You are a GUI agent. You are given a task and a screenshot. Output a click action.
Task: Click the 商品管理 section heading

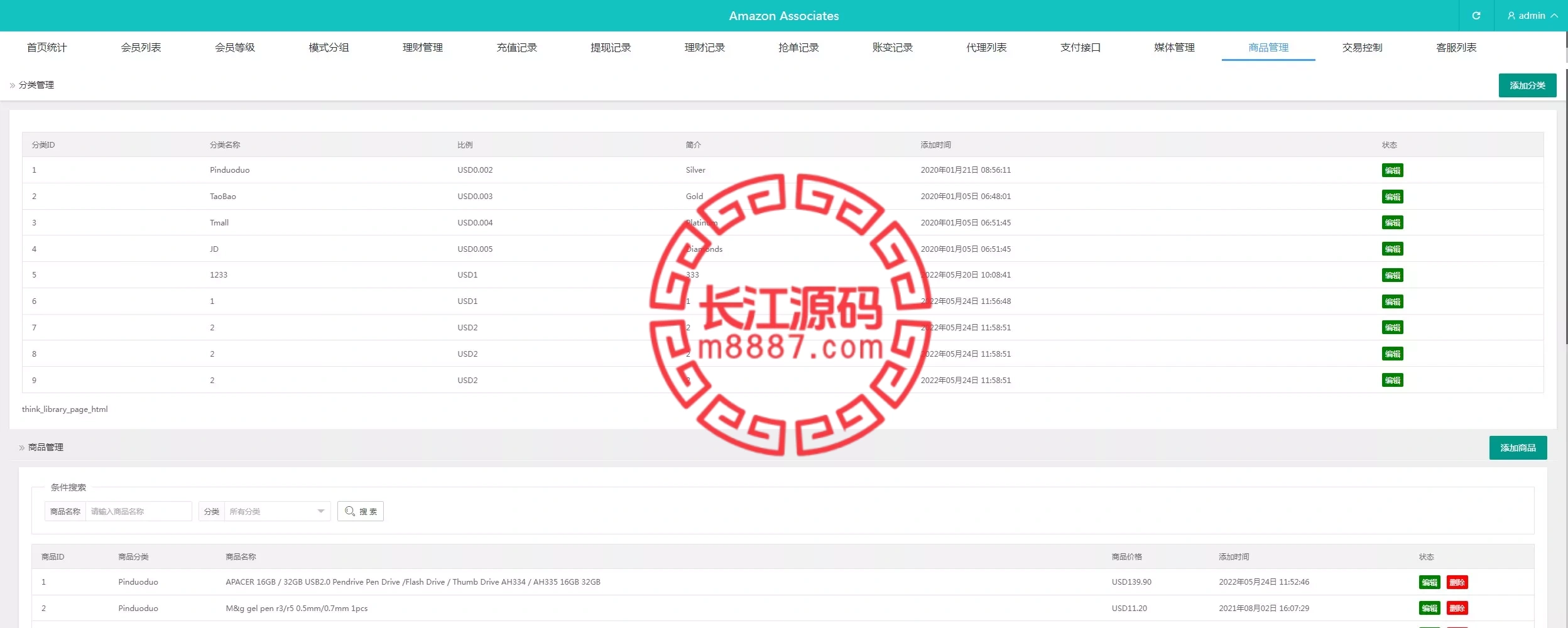[x=45, y=447]
